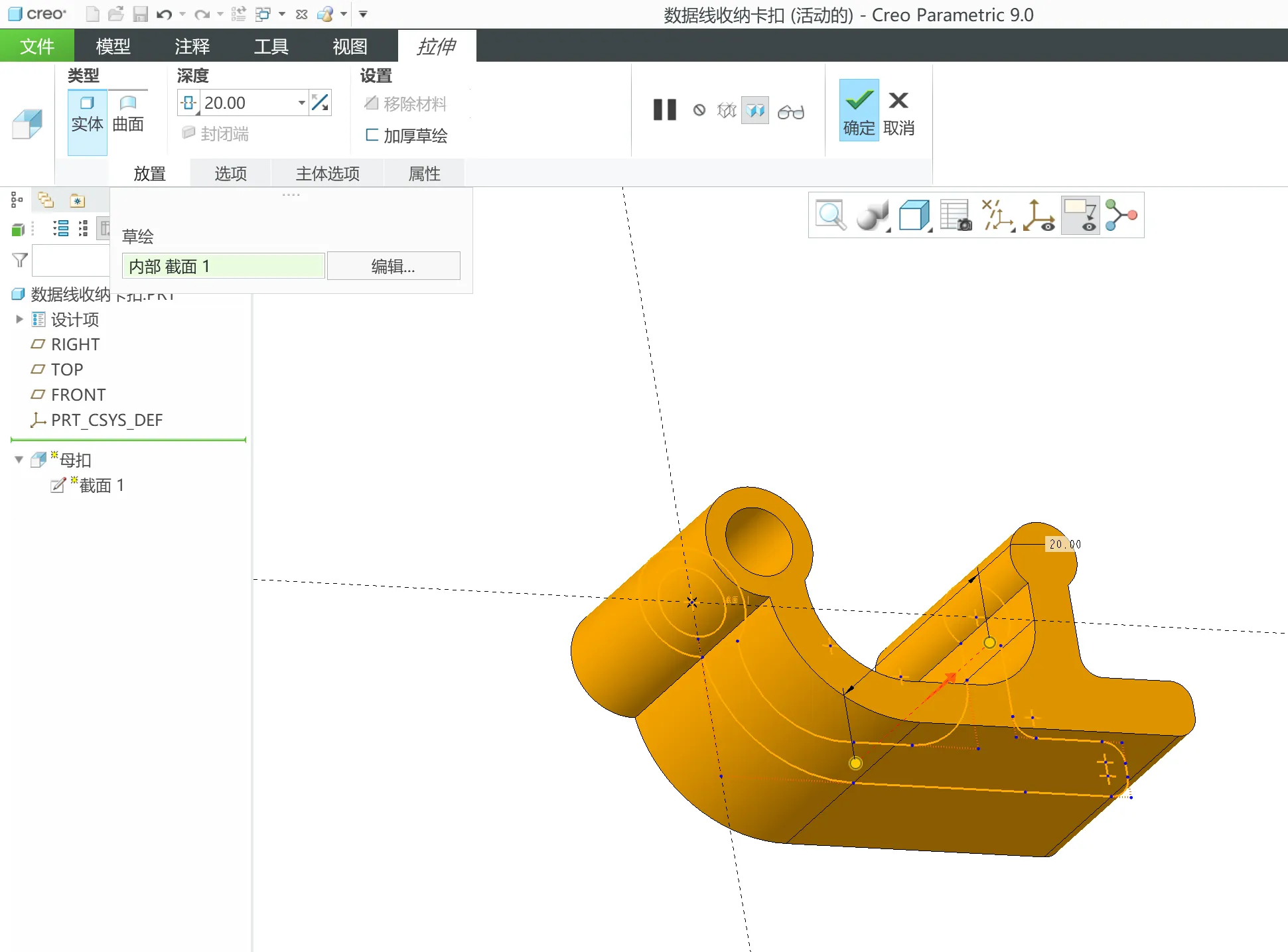Click the glasses verify preview icon

790,111
